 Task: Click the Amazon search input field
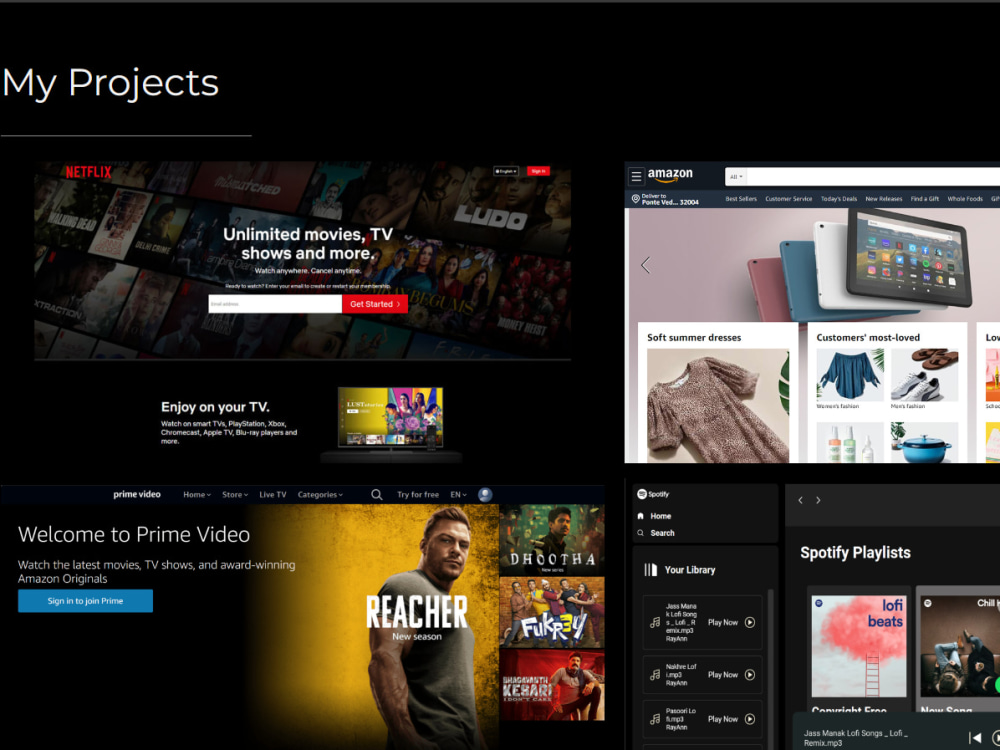tap(873, 177)
